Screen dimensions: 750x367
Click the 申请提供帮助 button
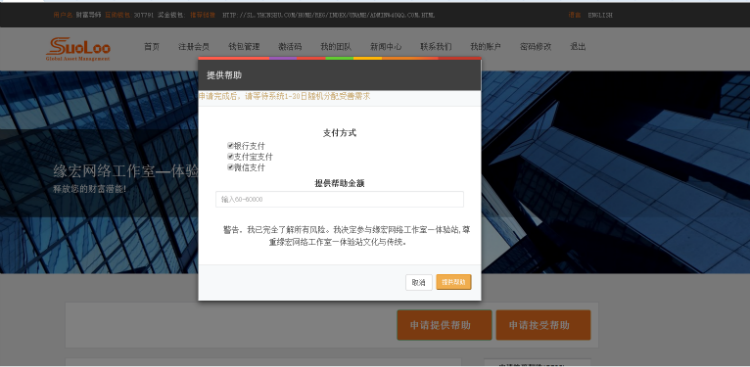tap(444, 325)
